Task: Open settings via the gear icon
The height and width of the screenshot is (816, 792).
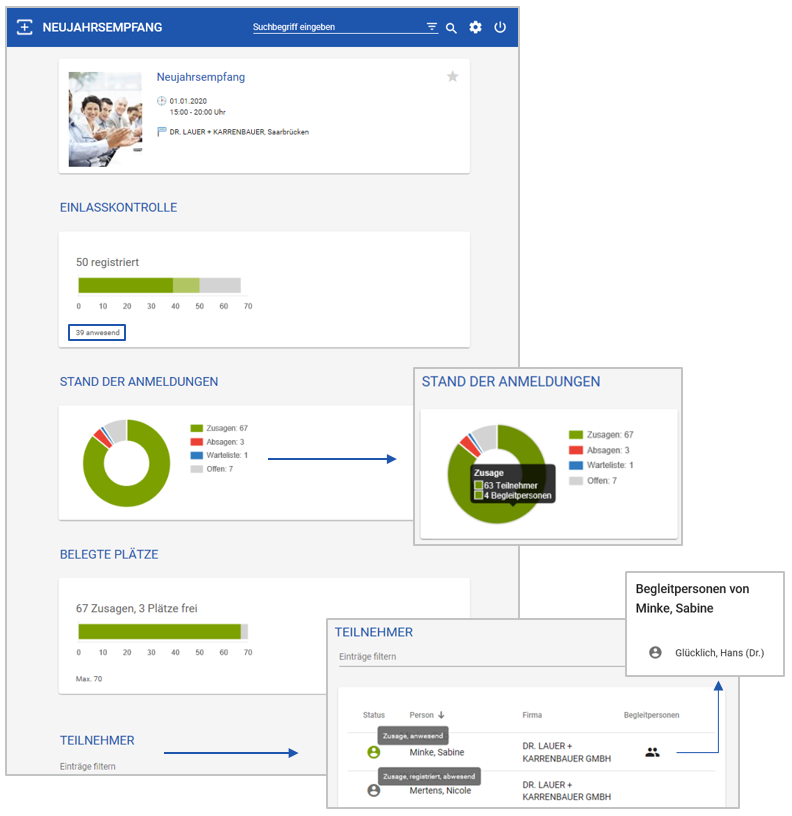Action: 475,27
